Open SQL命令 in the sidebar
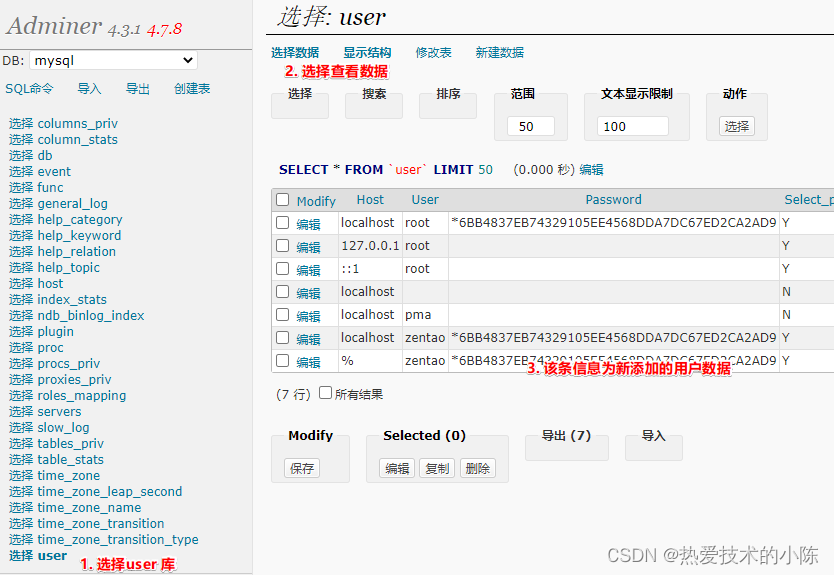 [x=29, y=89]
